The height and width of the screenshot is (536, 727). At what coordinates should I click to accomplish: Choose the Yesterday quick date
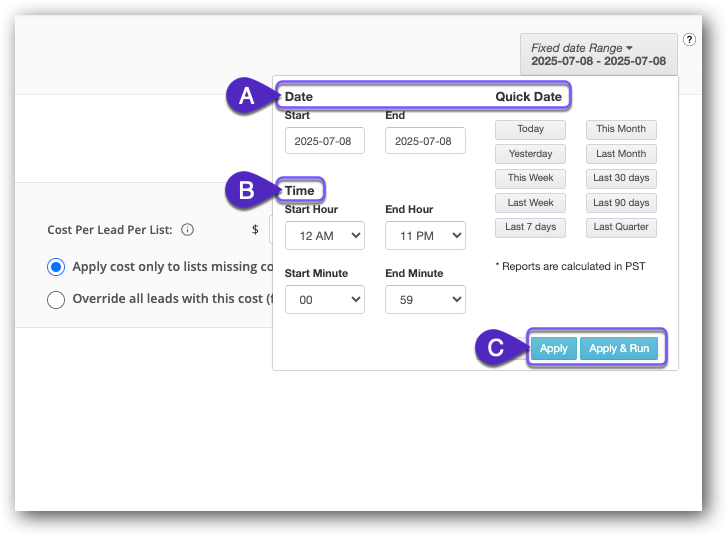(x=530, y=154)
